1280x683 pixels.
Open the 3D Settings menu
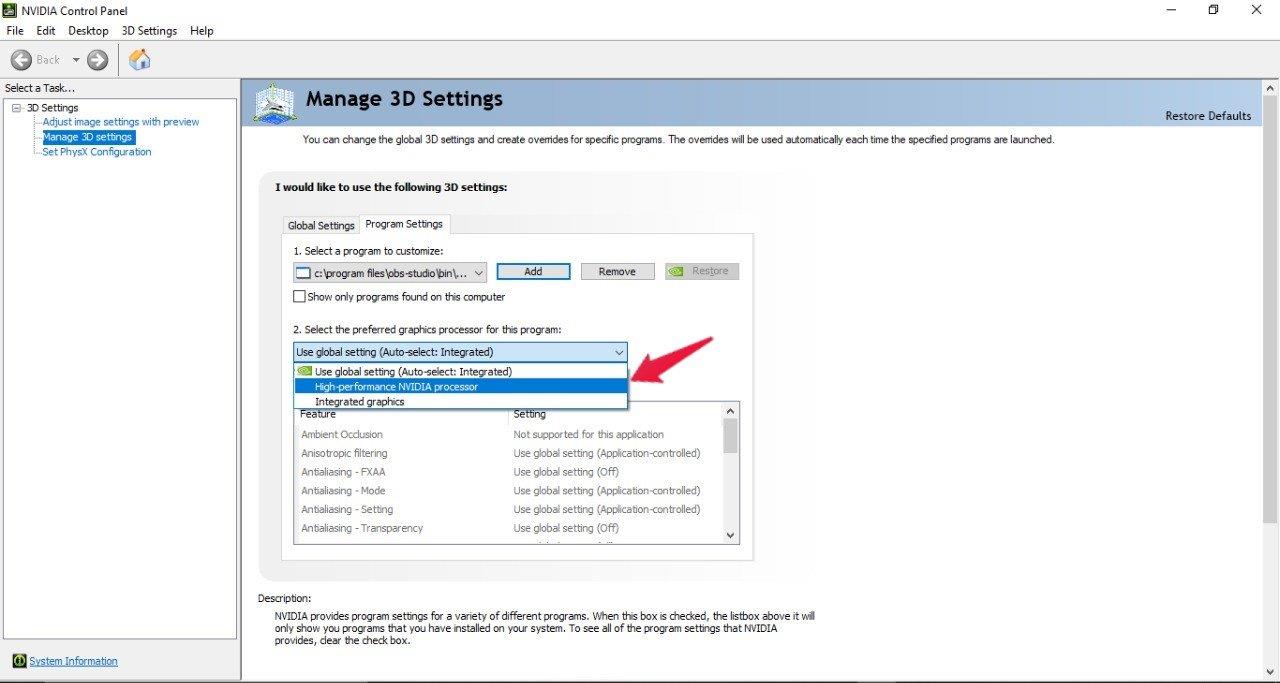[x=149, y=31]
